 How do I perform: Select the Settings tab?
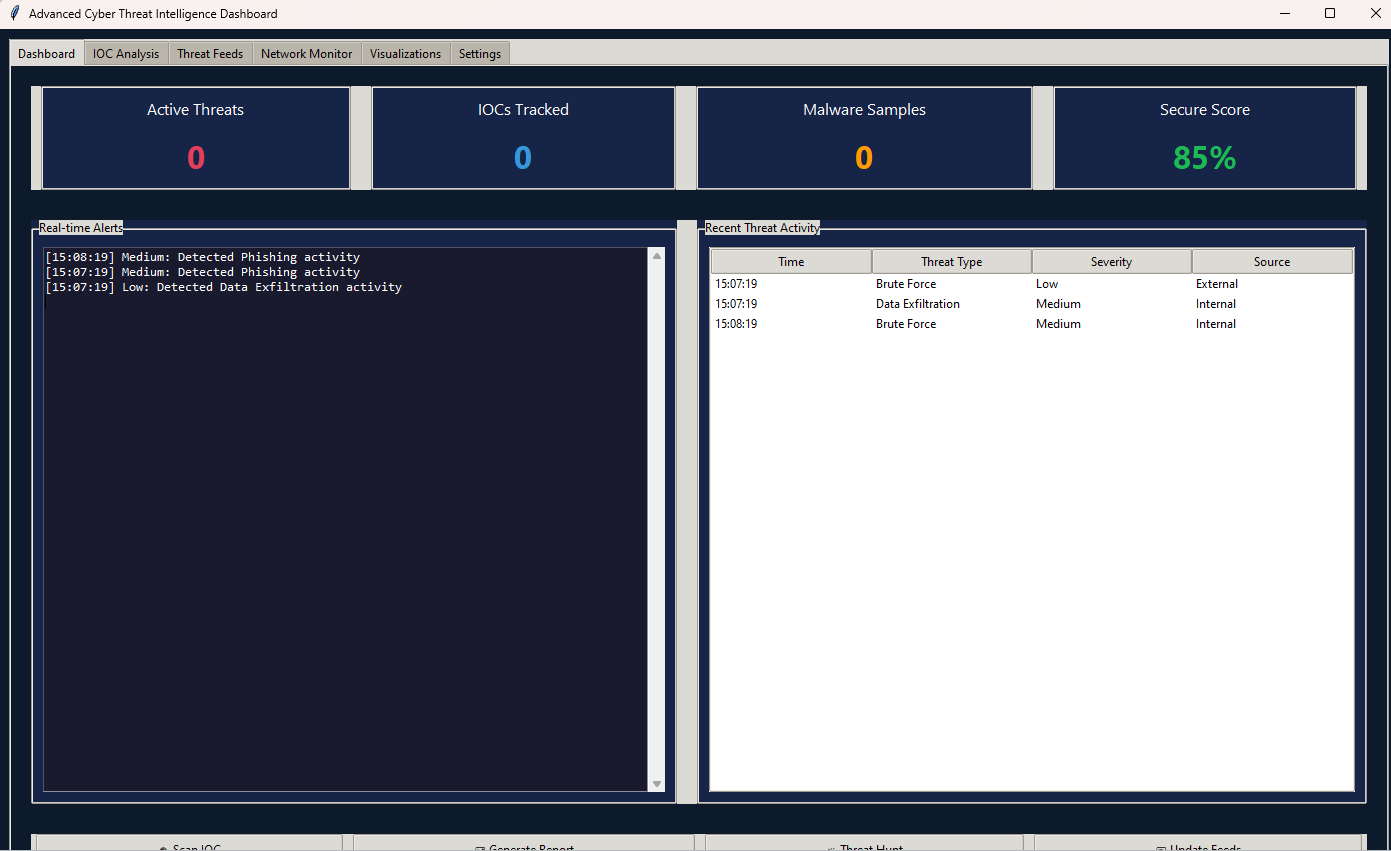click(480, 54)
